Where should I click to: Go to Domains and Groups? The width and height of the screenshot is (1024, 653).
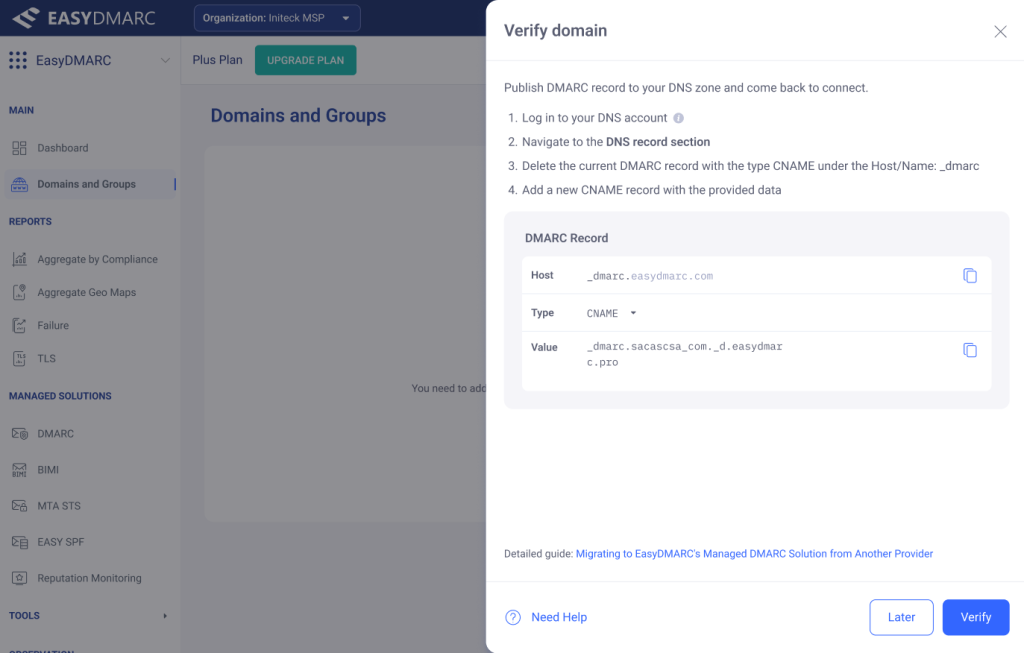86,184
